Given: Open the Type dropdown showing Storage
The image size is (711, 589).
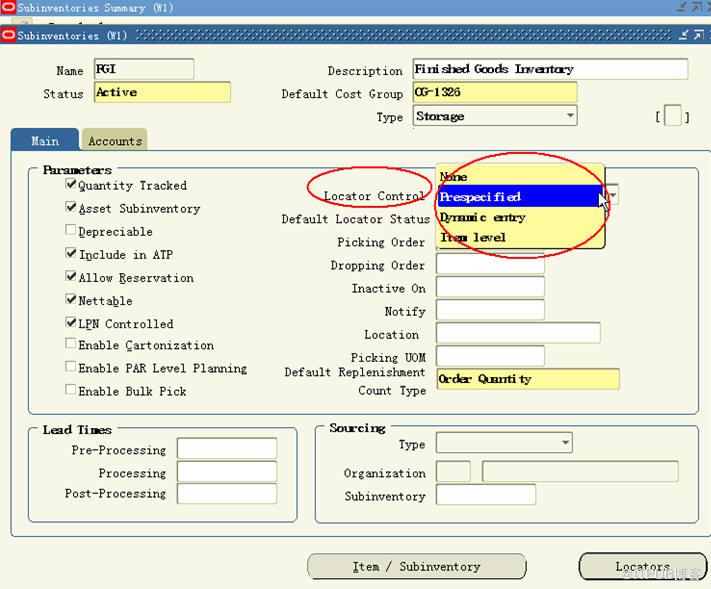Looking at the screenshot, I should (x=569, y=116).
